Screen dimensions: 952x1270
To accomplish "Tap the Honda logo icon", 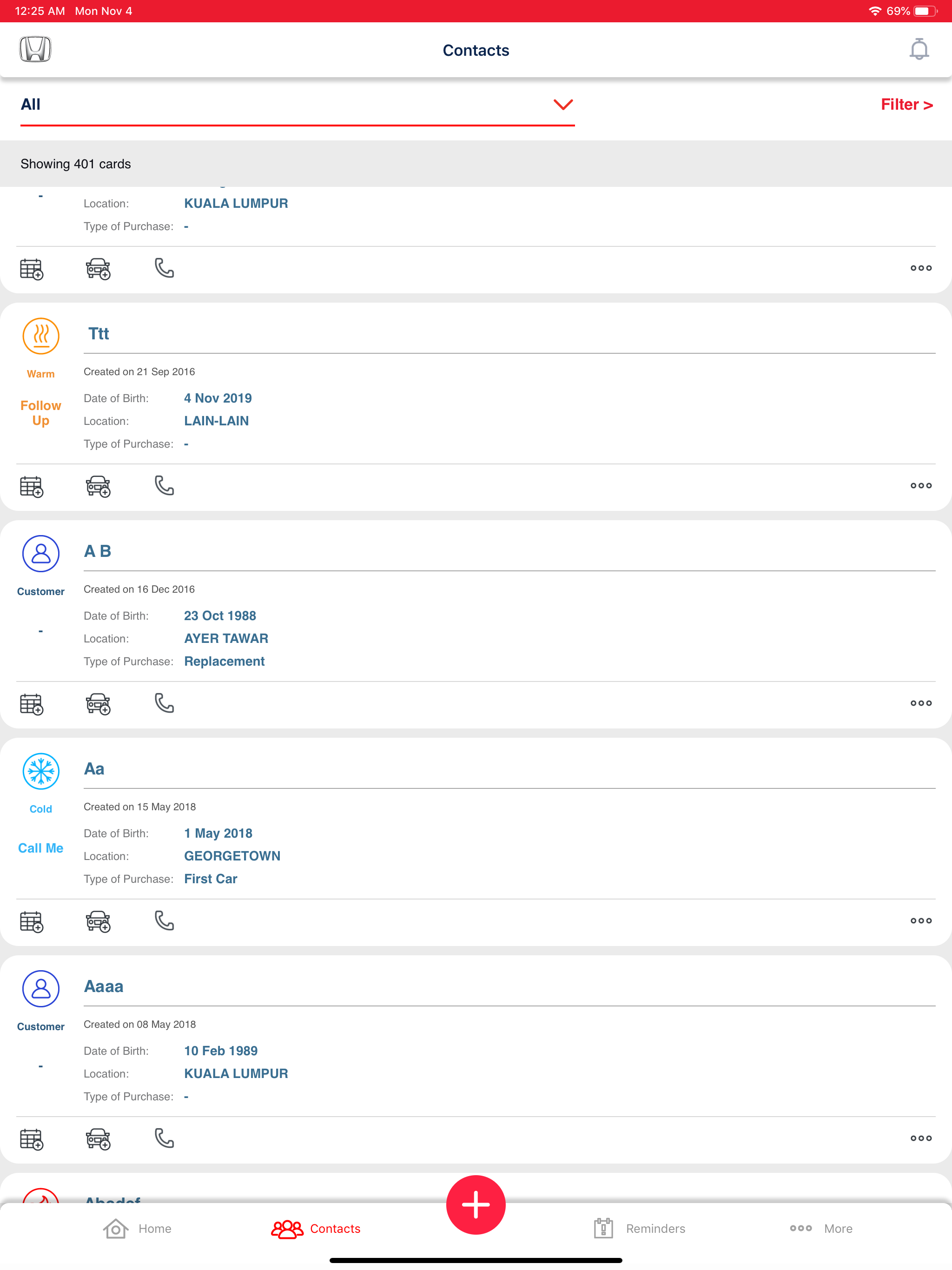I will click(x=35, y=49).
